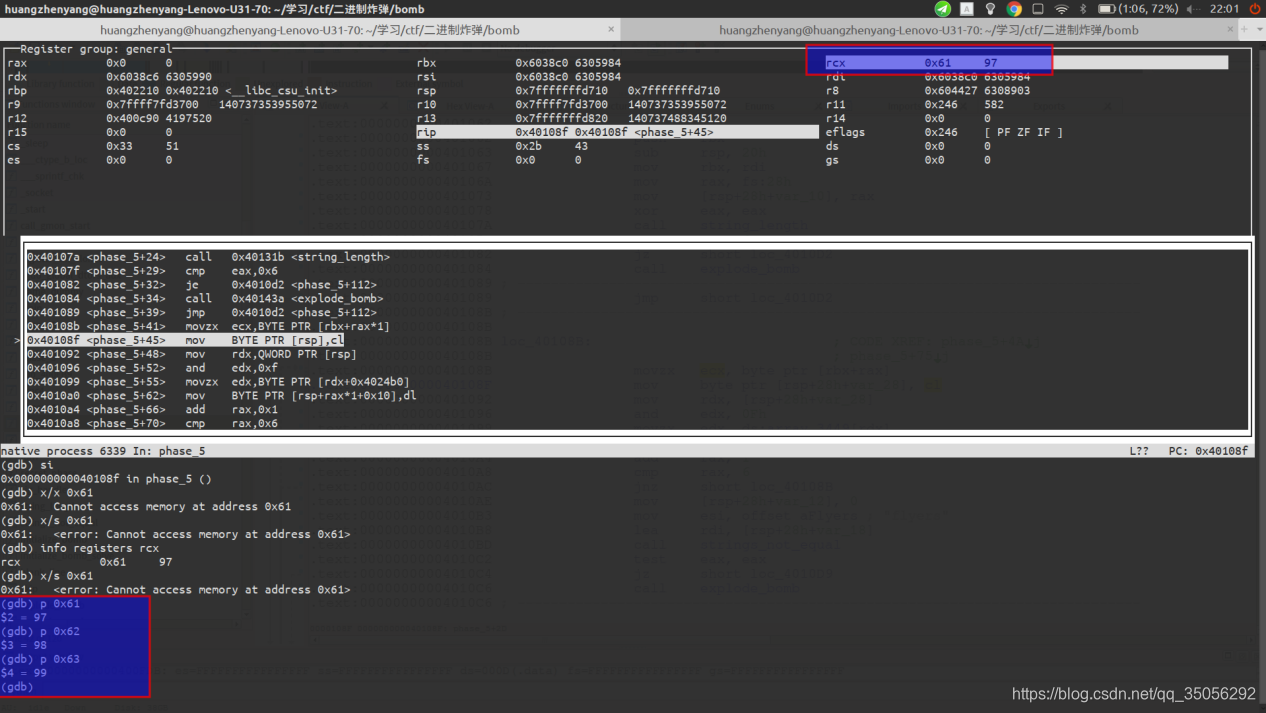
Task: Click the rsp register name
Action: click(426, 91)
